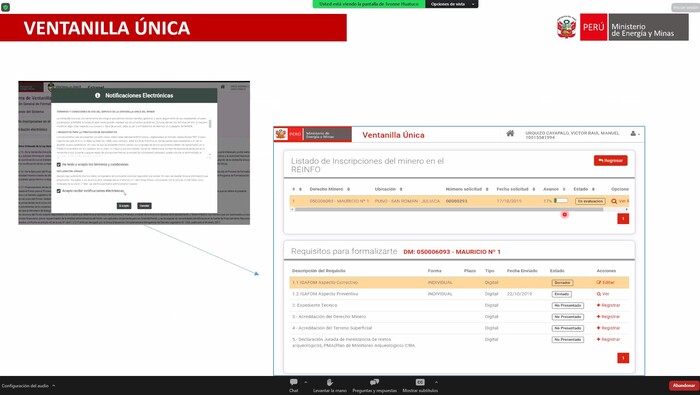Click Abandonar meeting button
The width and height of the screenshot is (700, 395).
[683, 385]
